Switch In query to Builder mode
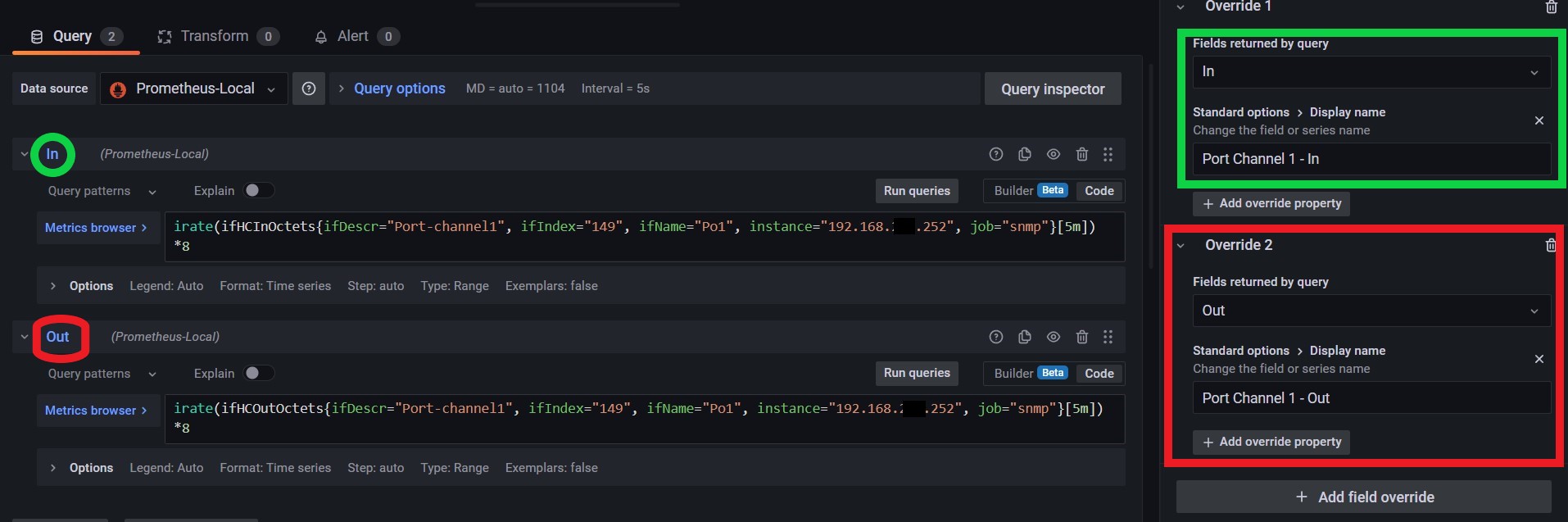 click(1030, 191)
